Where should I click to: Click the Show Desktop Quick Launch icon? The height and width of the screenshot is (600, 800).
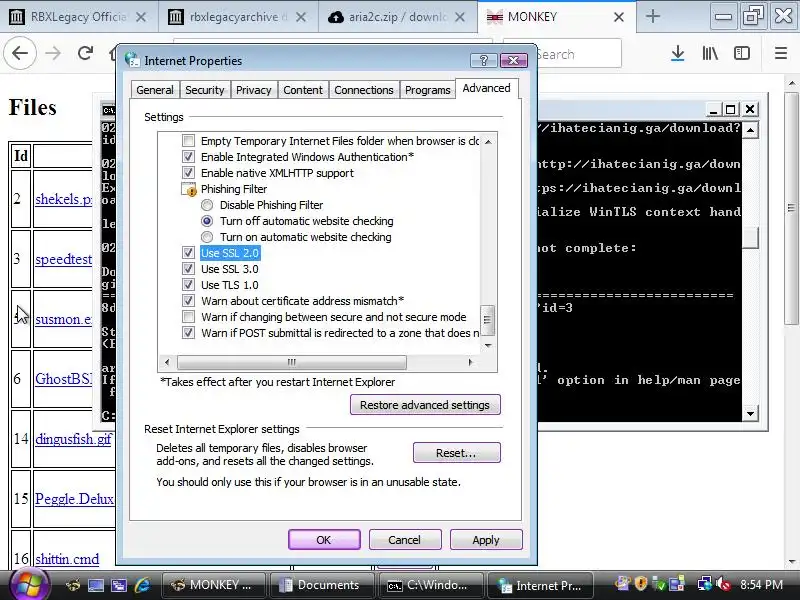[96, 585]
